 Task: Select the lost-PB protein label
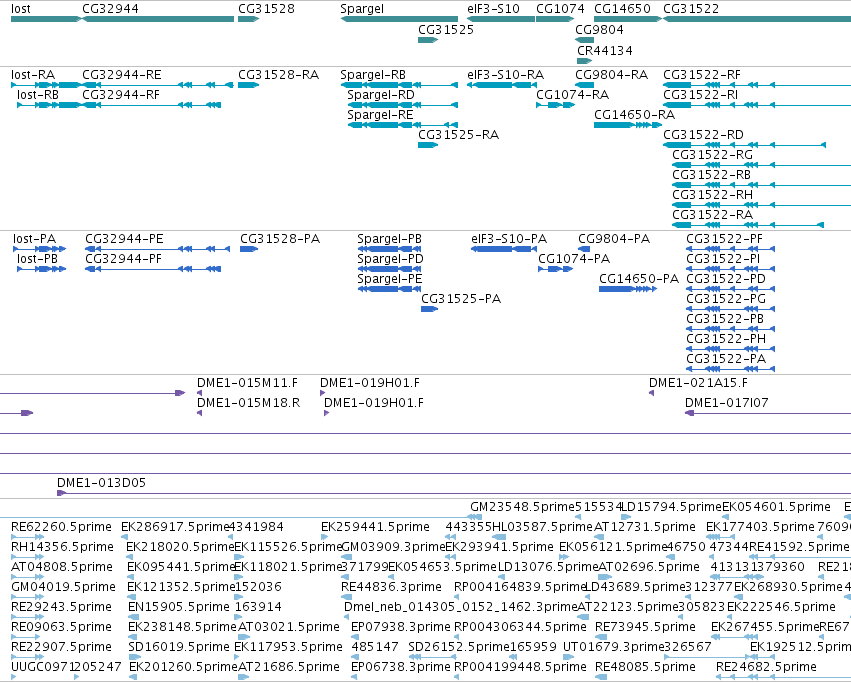(37, 259)
